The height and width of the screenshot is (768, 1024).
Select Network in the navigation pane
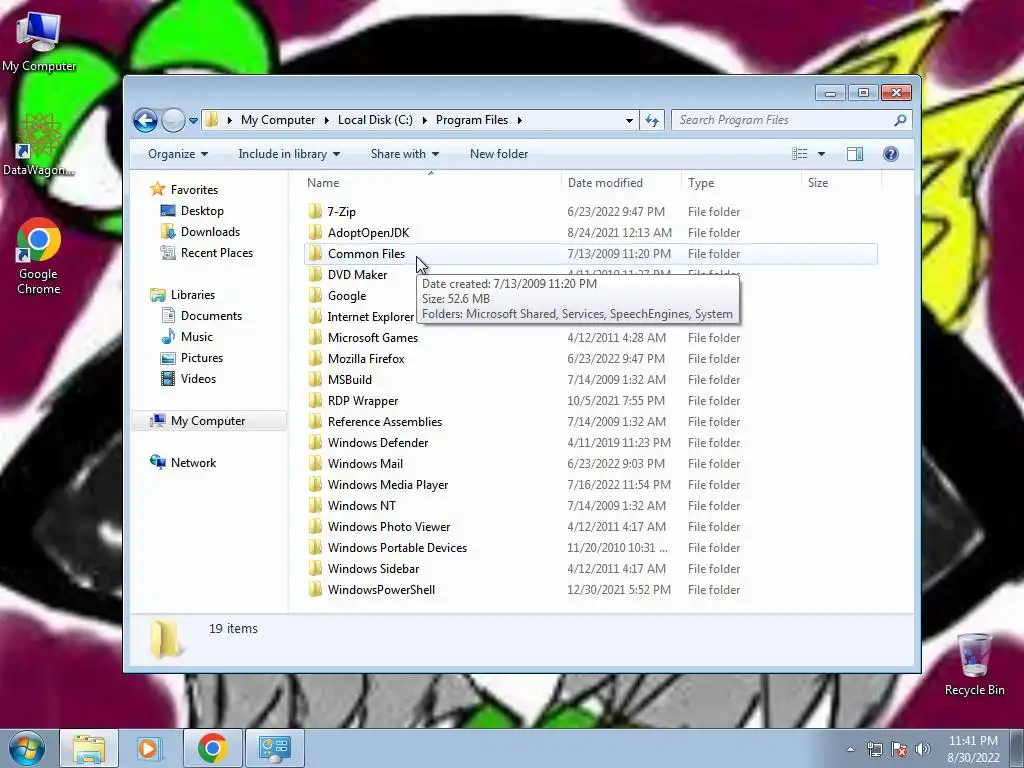click(x=193, y=463)
